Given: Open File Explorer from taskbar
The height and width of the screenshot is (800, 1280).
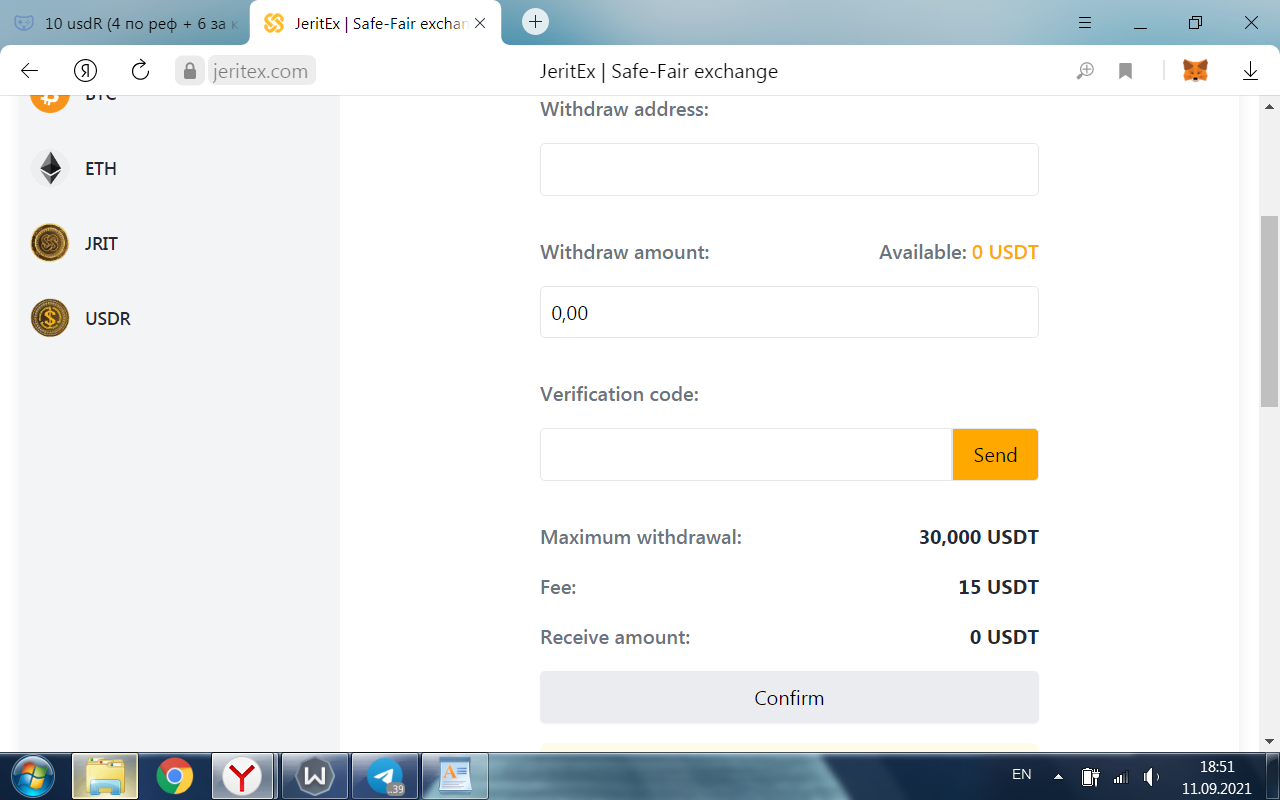Looking at the screenshot, I should click(105, 775).
